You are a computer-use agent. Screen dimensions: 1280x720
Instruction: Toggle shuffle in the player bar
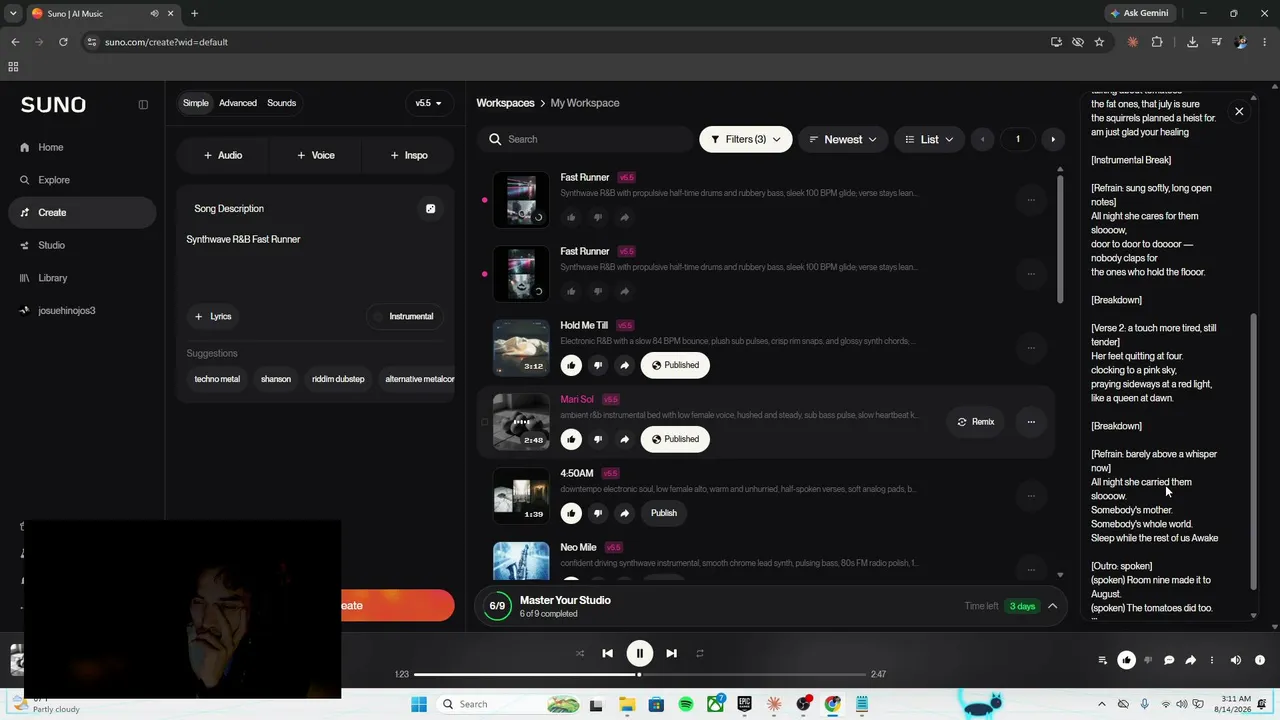[x=579, y=653]
